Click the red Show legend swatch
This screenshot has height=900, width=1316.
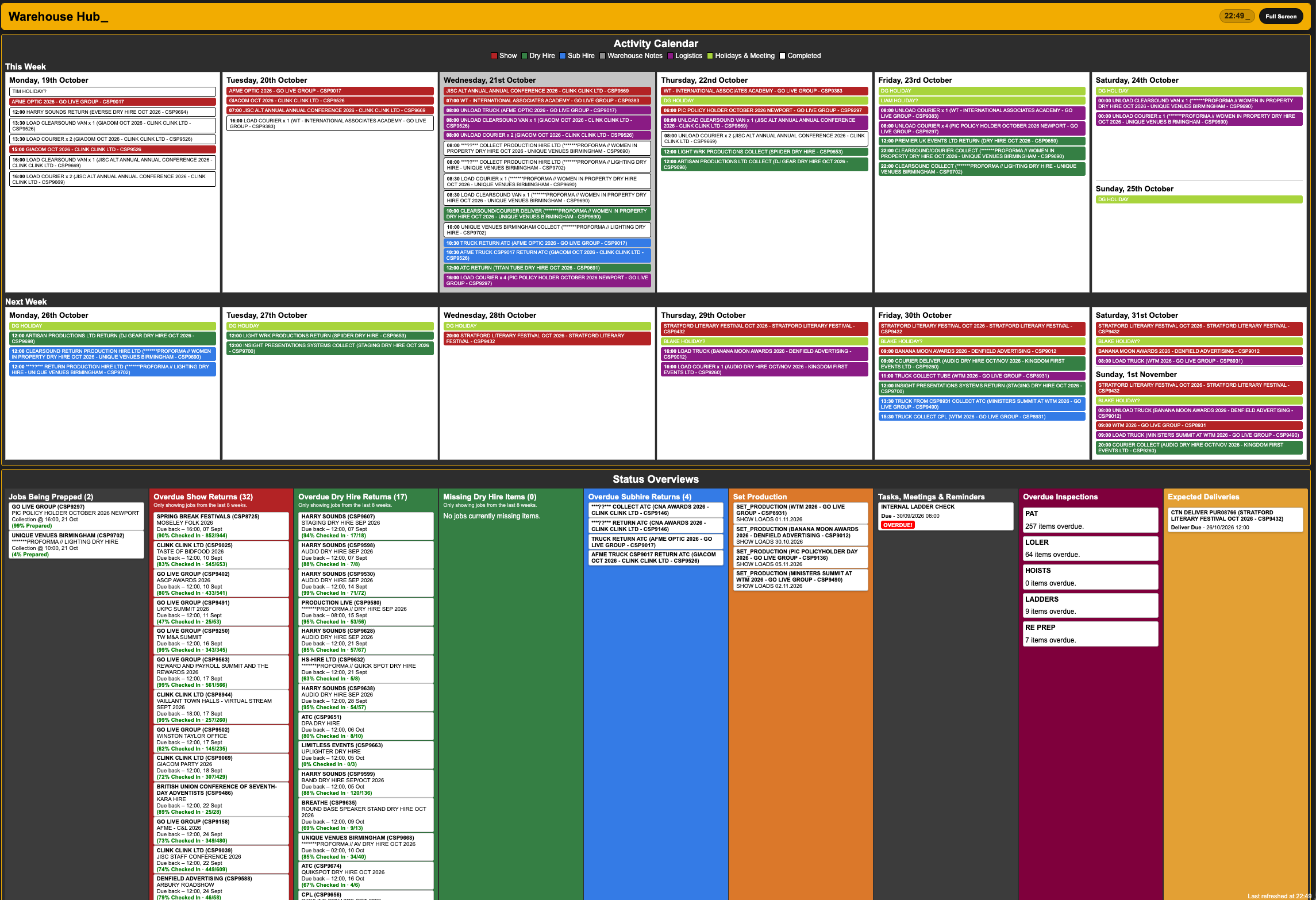click(494, 56)
